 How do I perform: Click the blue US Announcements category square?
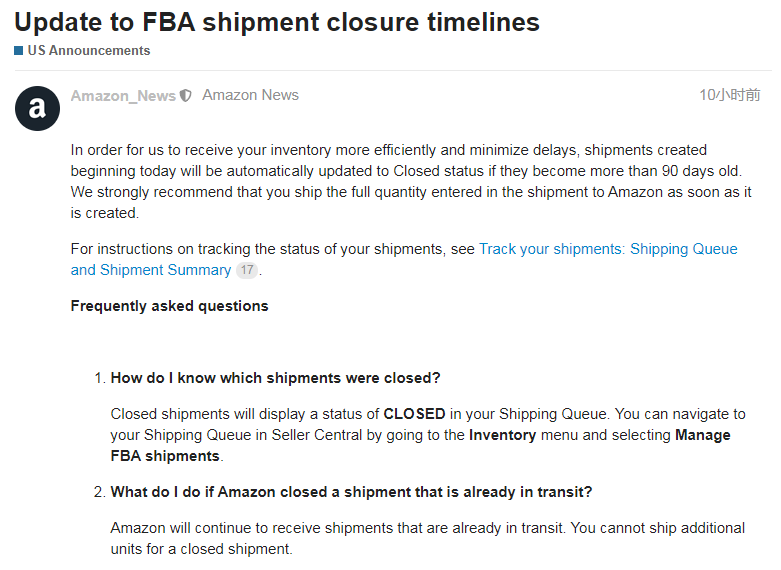(18, 50)
